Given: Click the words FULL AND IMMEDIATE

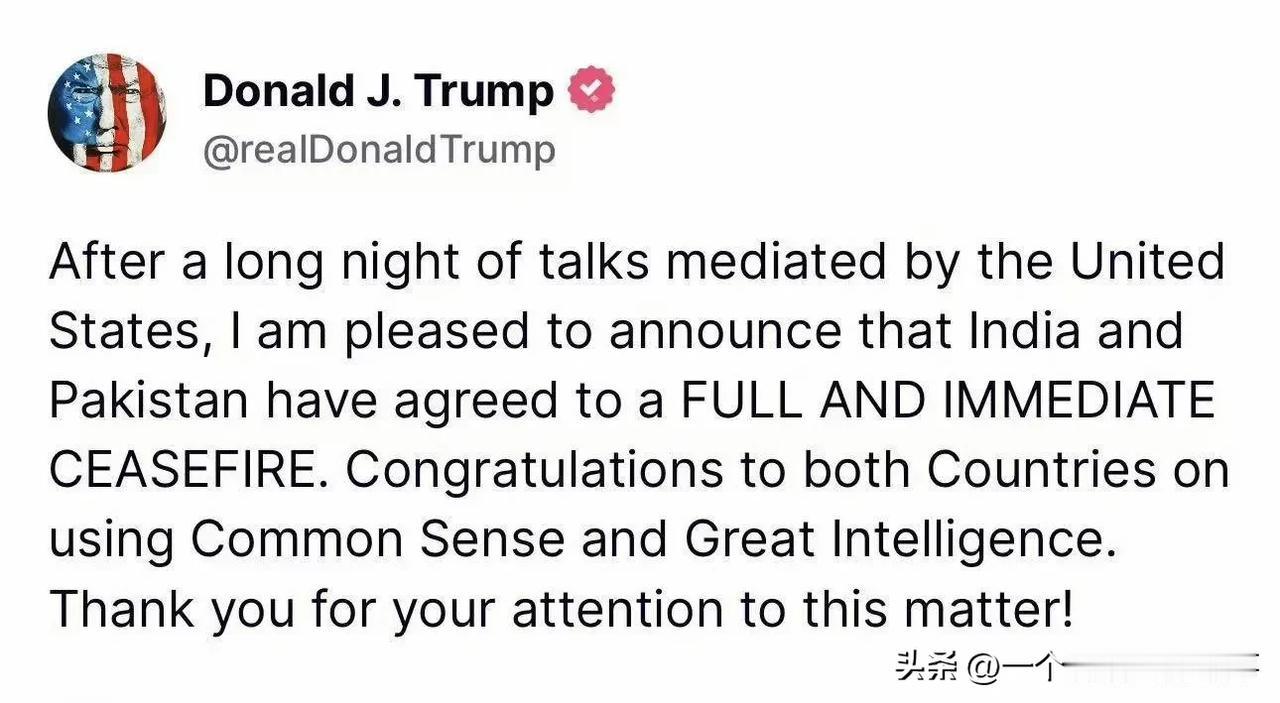Looking at the screenshot, I should [948, 400].
